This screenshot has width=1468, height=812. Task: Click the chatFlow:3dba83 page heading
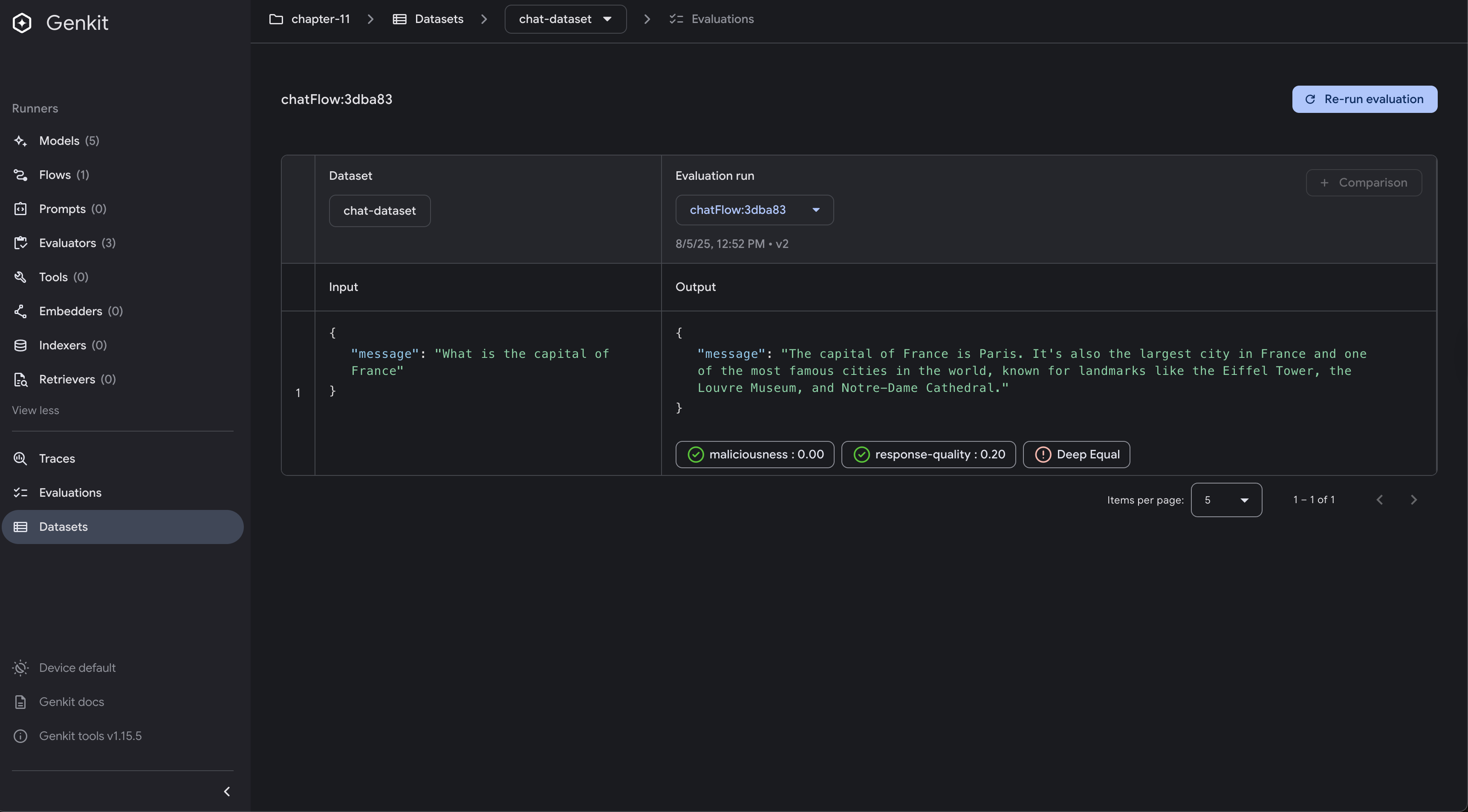[x=336, y=99]
